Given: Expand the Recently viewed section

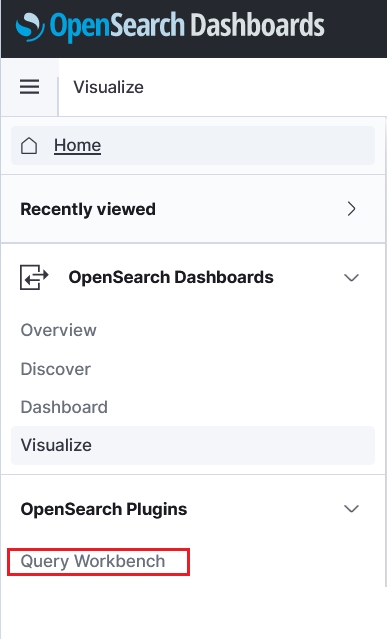Looking at the screenshot, I should pyautogui.click(x=193, y=209).
